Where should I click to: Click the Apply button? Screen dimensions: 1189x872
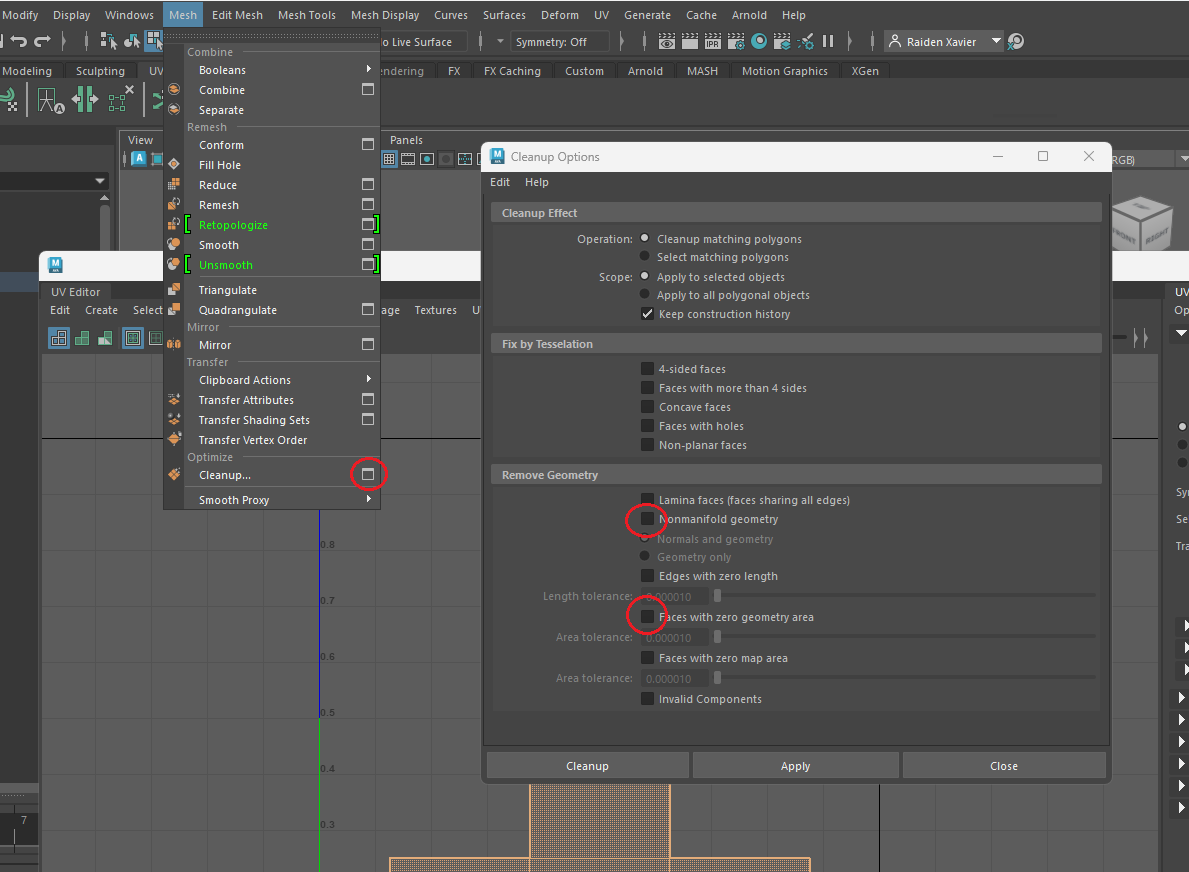795,766
